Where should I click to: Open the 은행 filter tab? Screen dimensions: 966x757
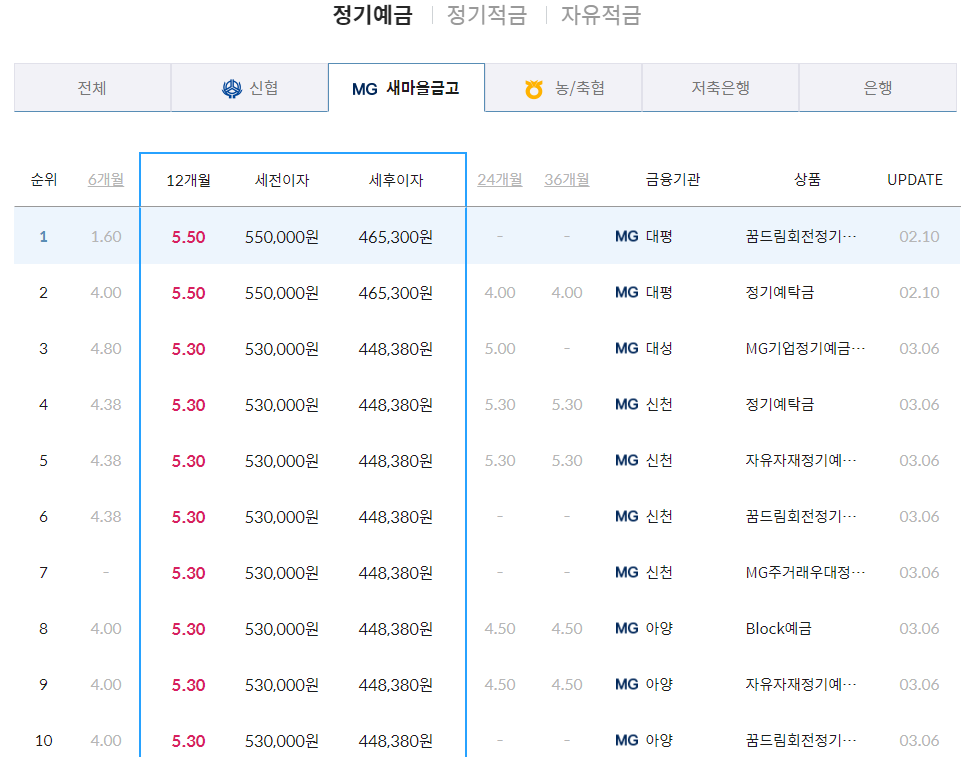(x=877, y=88)
